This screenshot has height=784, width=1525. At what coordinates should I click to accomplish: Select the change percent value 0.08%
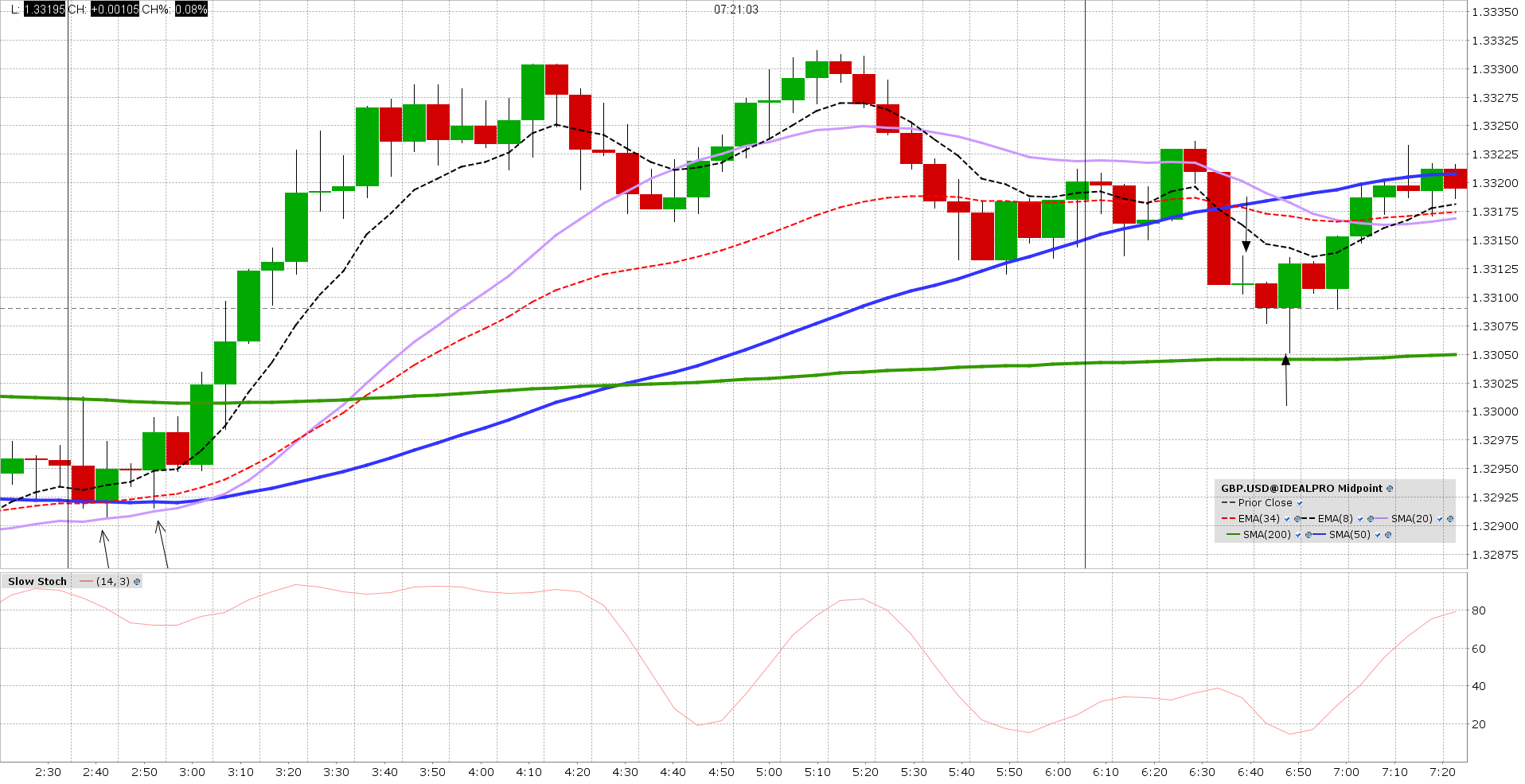click(x=191, y=10)
